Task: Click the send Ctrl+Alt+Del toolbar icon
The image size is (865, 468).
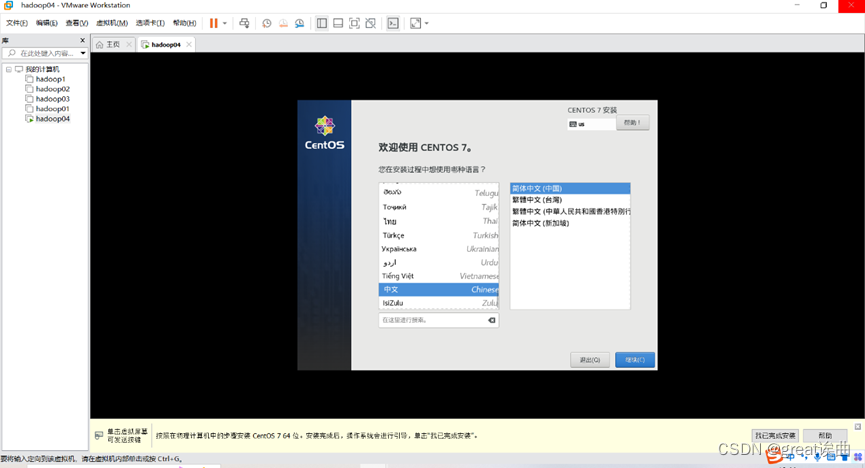Action: [244, 23]
